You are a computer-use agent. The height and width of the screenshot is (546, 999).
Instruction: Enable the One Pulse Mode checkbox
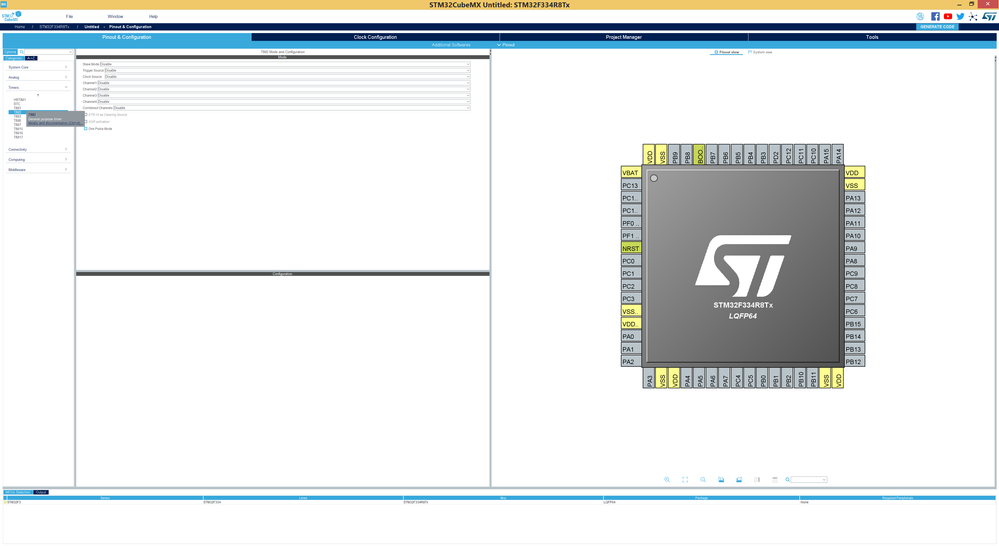coord(86,129)
